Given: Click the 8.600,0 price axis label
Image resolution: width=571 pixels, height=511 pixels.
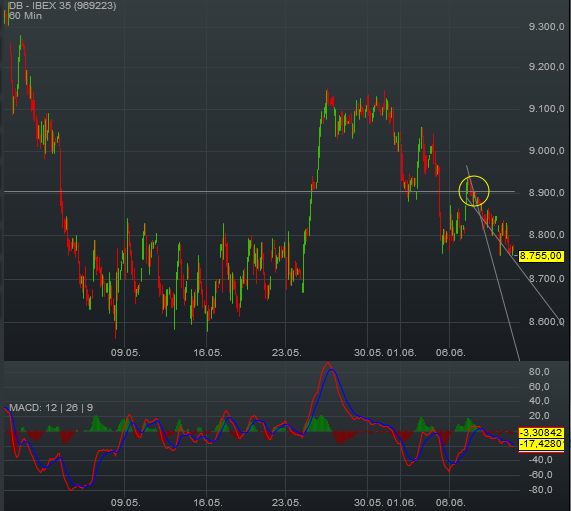Looking at the screenshot, I should (x=546, y=322).
